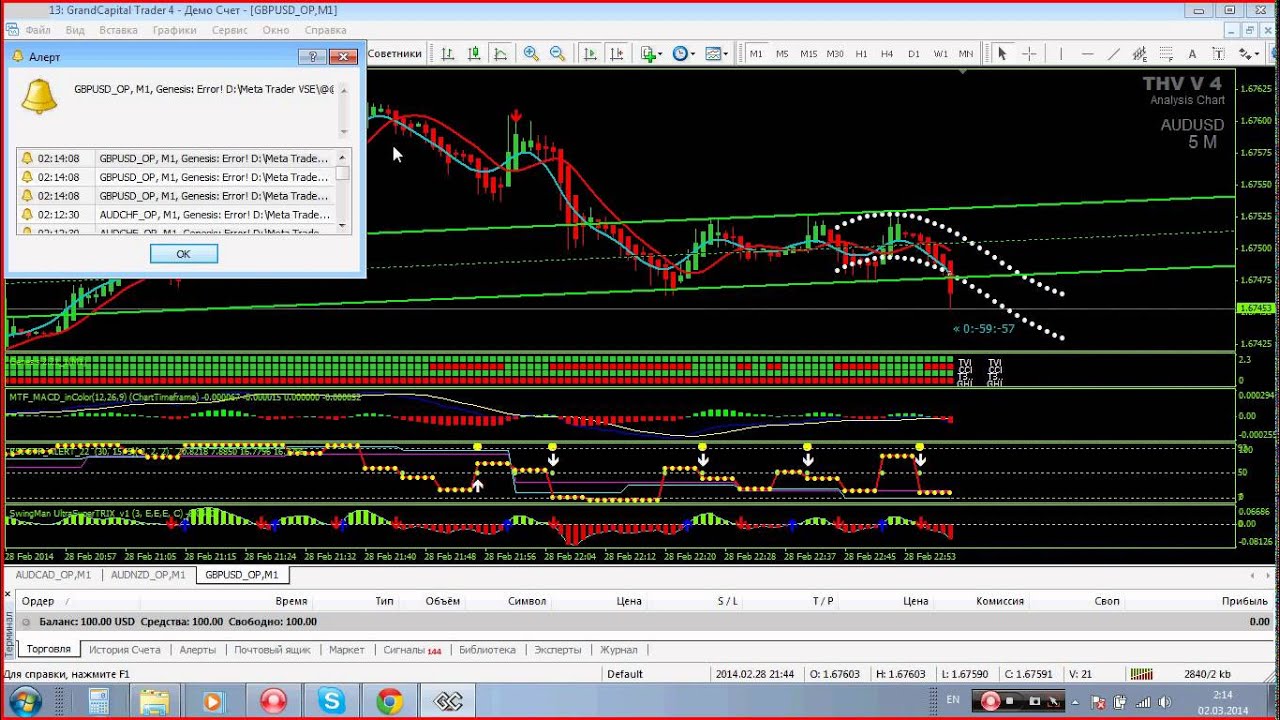Open the Сигналы terminal tab
The image size is (1280, 720).
point(412,650)
